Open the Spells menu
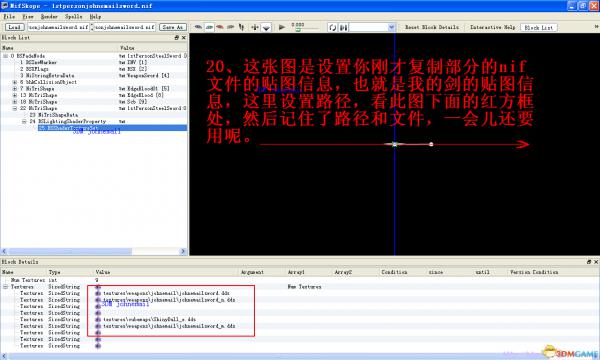The width and height of the screenshot is (600, 360). [73, 16]
